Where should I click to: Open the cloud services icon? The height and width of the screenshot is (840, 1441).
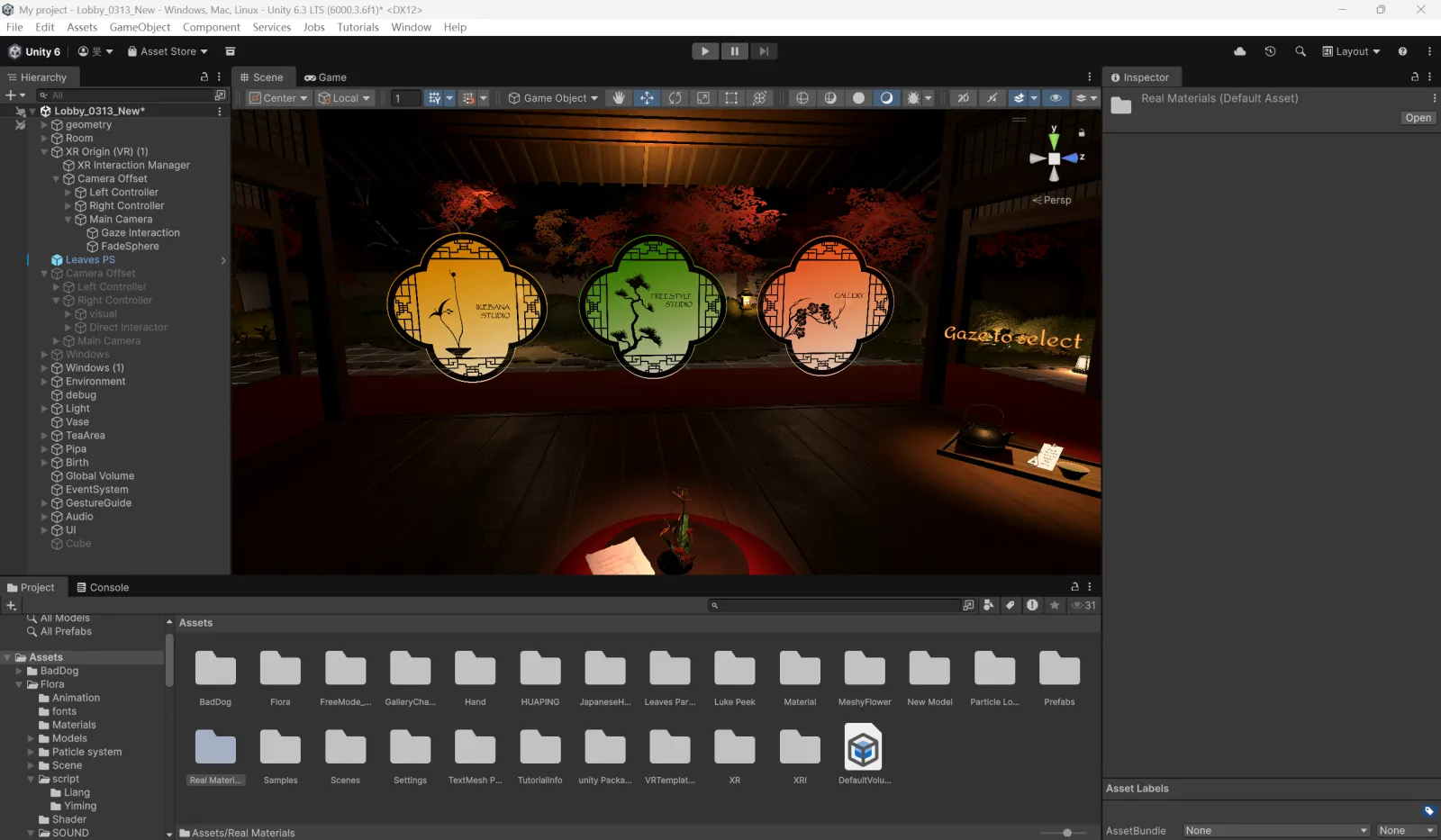coord(1240,51)
